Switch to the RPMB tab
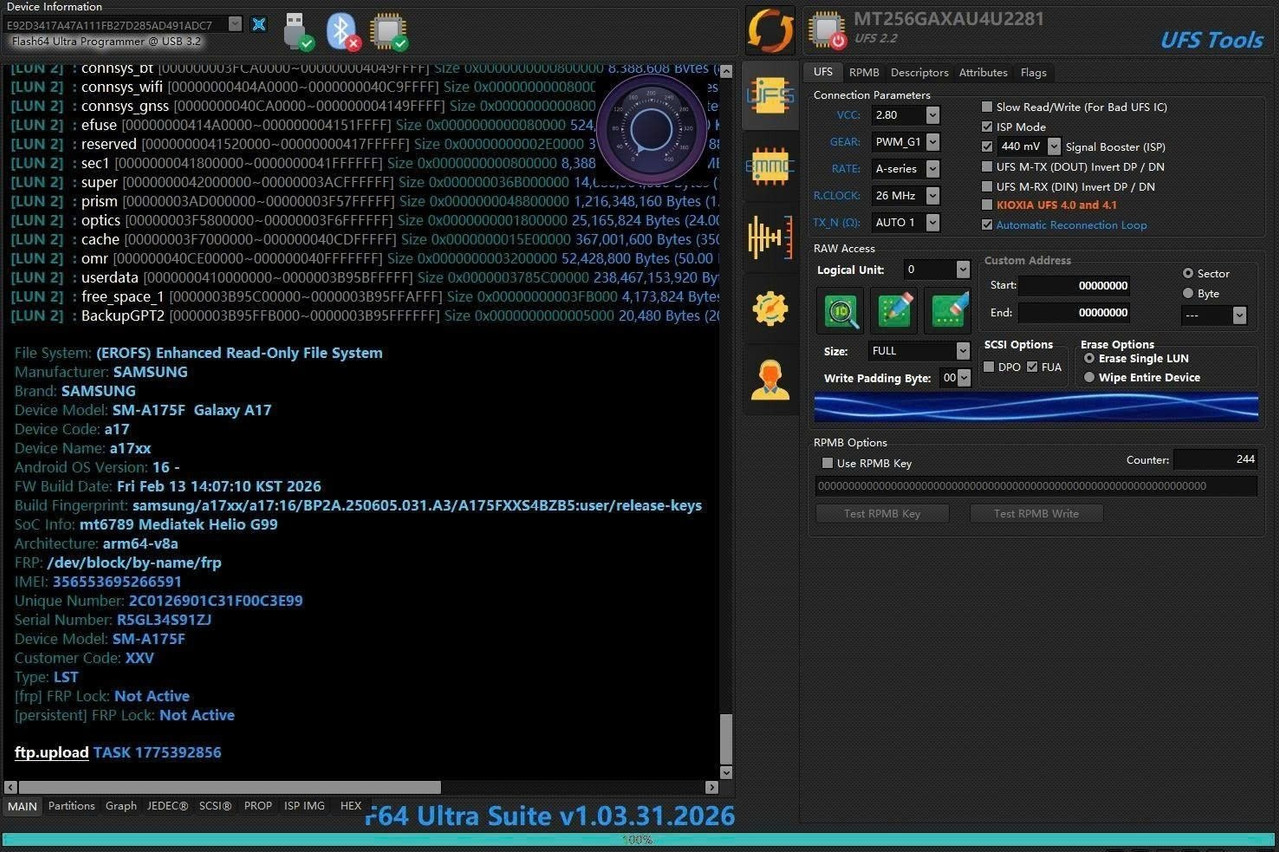The width and height of the screenshot is (1279, 852). point(864,72)
